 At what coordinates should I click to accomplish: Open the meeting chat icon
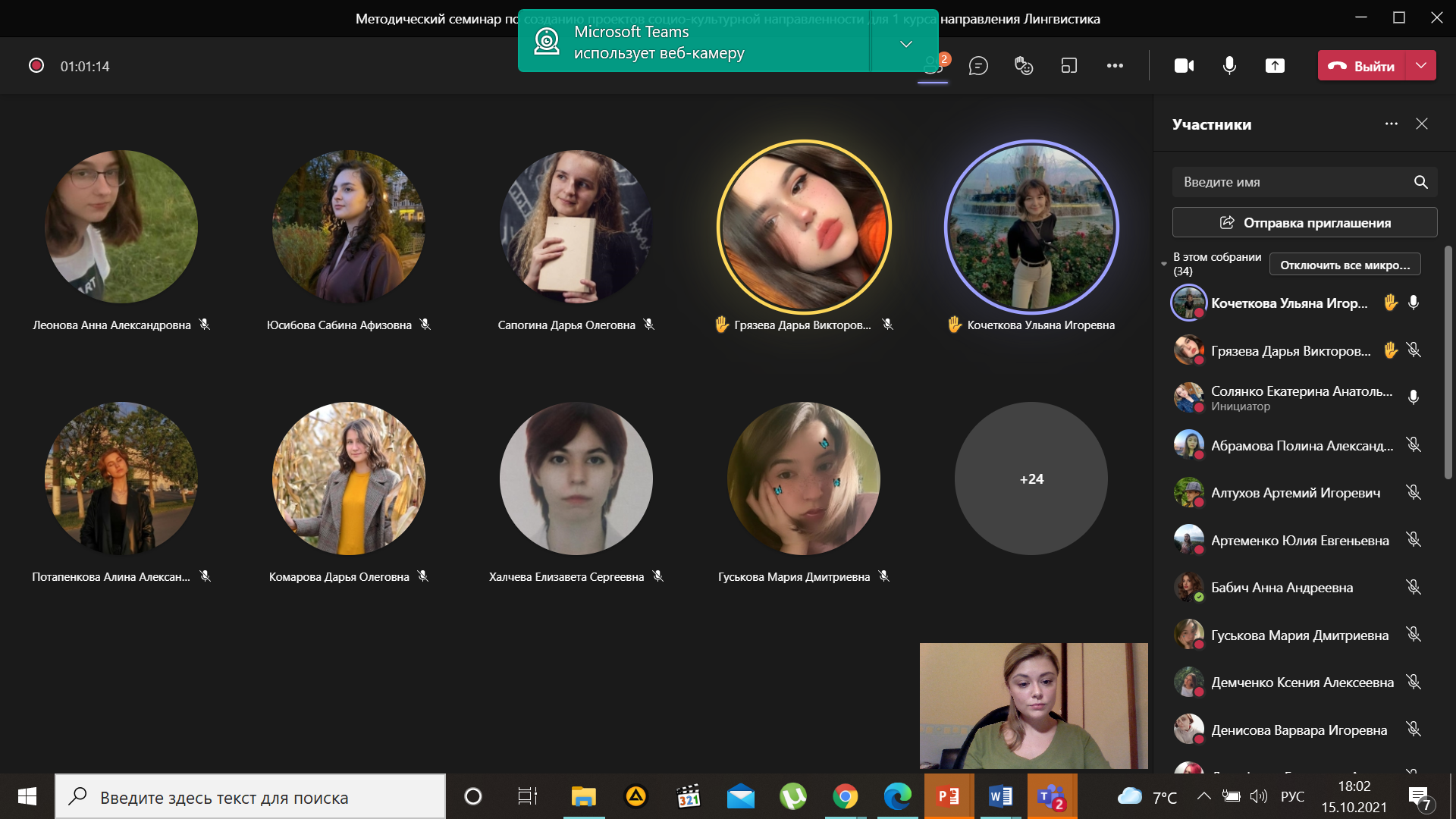coord(978,66)
